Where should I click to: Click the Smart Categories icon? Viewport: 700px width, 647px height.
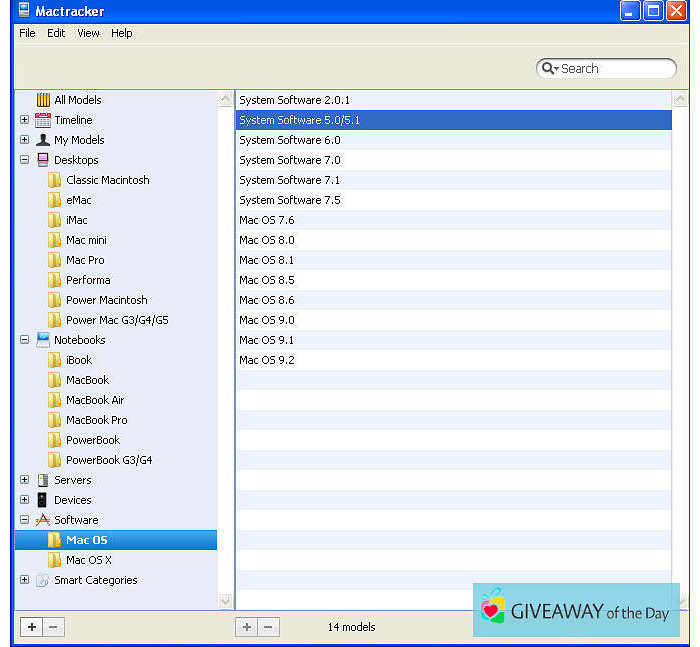tap(43, 580)
